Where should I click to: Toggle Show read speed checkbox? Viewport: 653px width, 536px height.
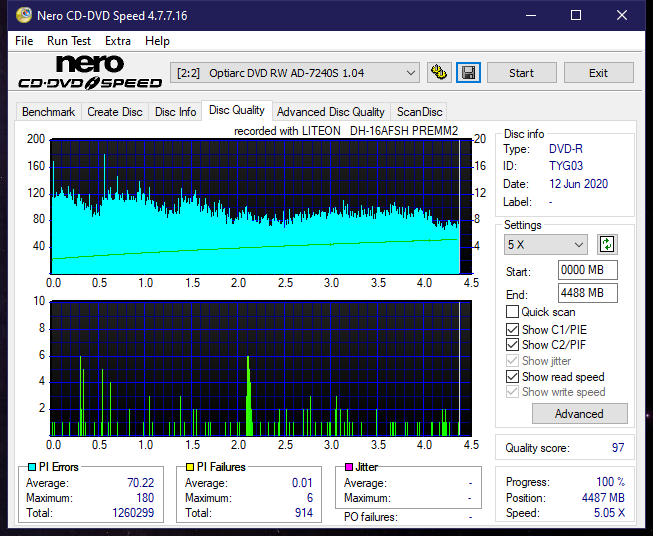[x=512, y=376]
